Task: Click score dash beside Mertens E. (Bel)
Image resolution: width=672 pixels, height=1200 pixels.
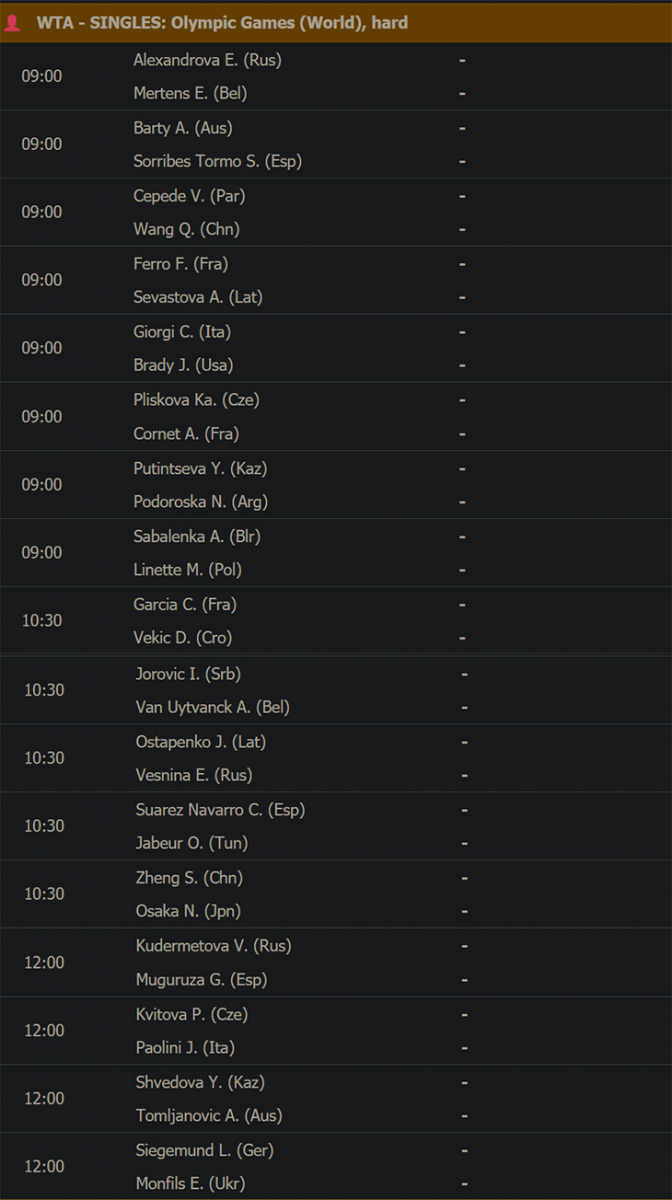Action: (x=463, y=94)
